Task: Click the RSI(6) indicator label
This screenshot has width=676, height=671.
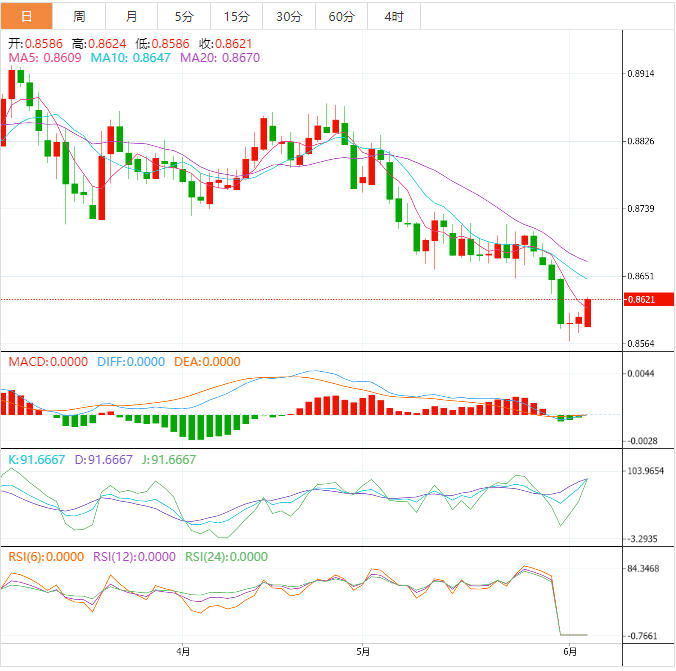Action: click(x=46, y=557)
